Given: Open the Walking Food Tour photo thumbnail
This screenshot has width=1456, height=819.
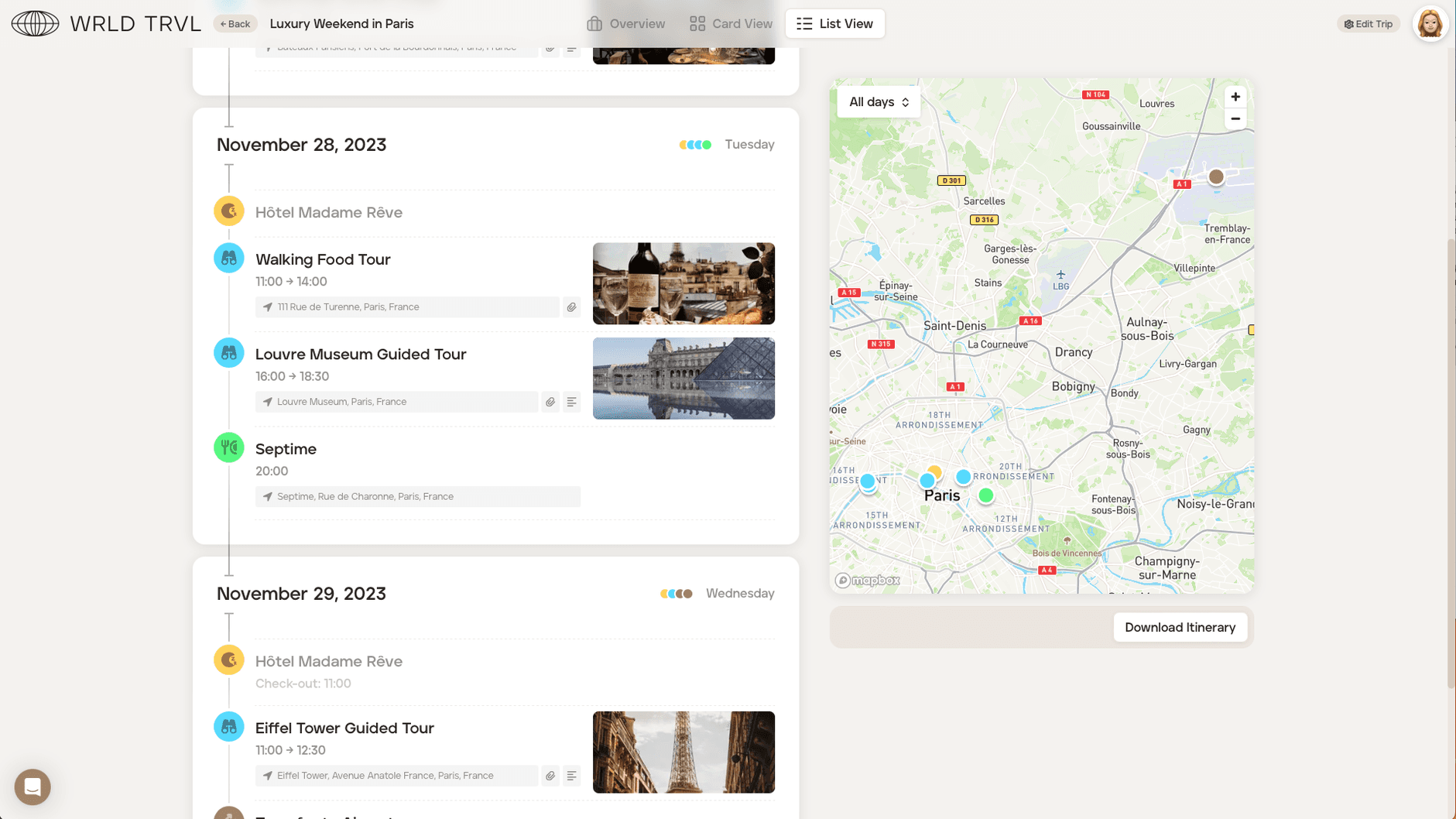Looking at the screenshot, I should click(x=683, y=283).
